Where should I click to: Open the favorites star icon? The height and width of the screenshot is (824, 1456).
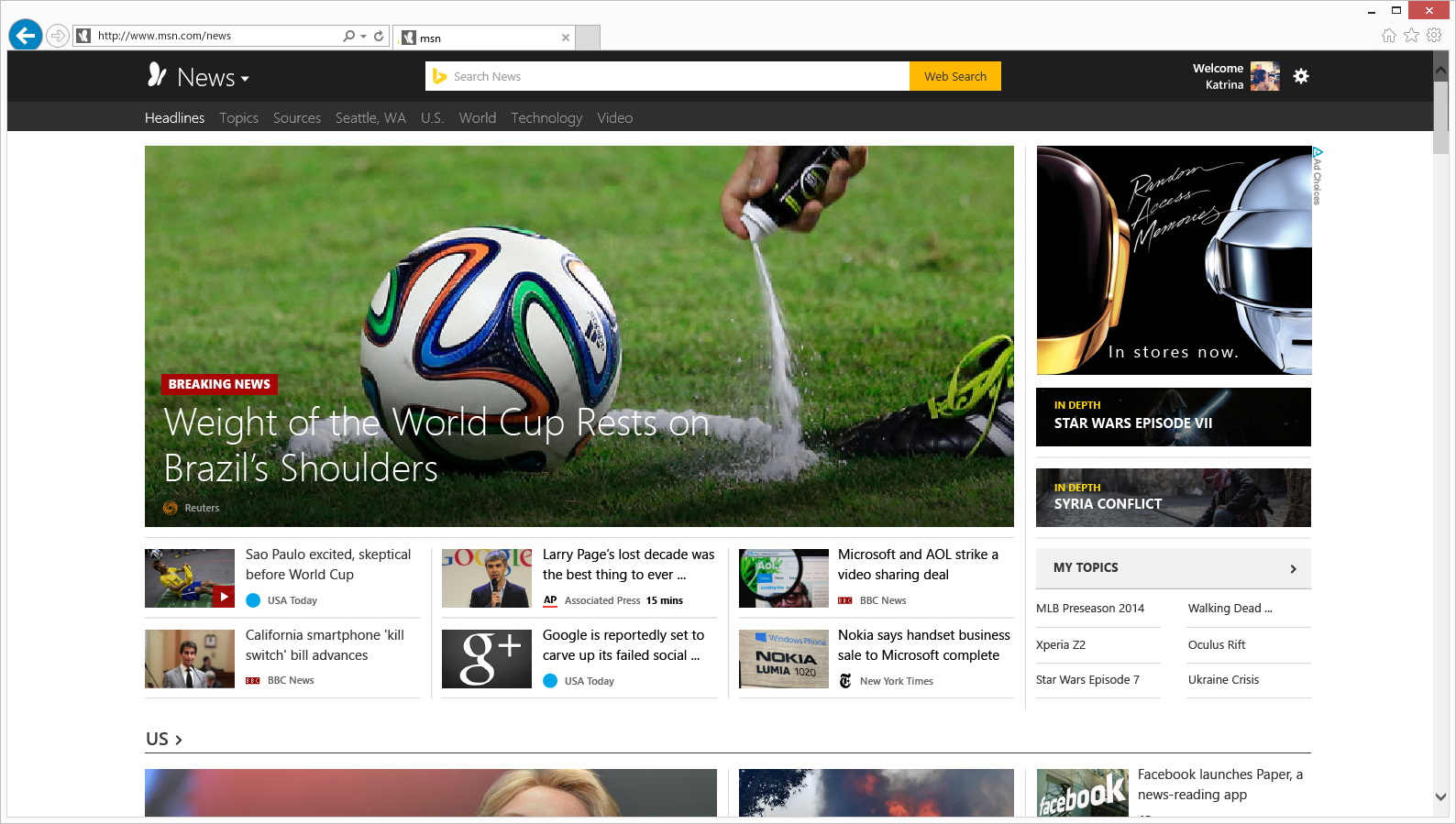[1411, 36]
